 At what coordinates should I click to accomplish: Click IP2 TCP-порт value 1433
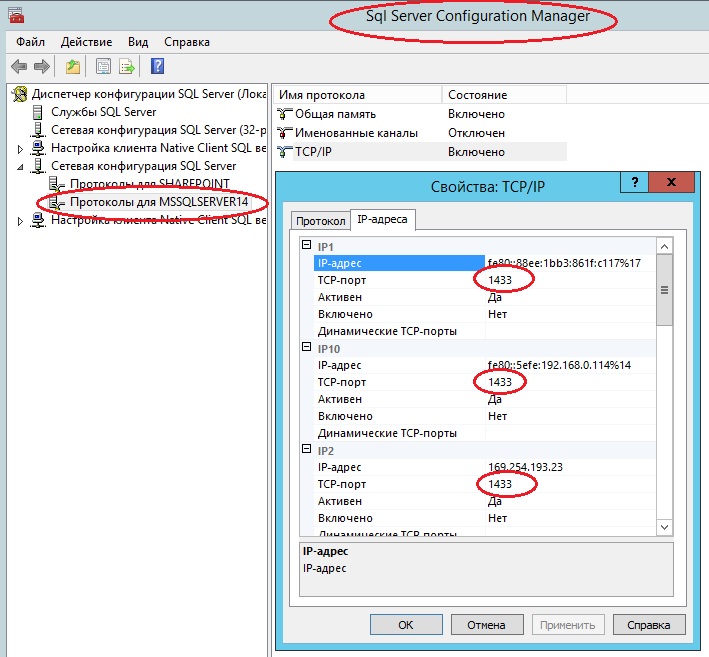tap(500, 484)
